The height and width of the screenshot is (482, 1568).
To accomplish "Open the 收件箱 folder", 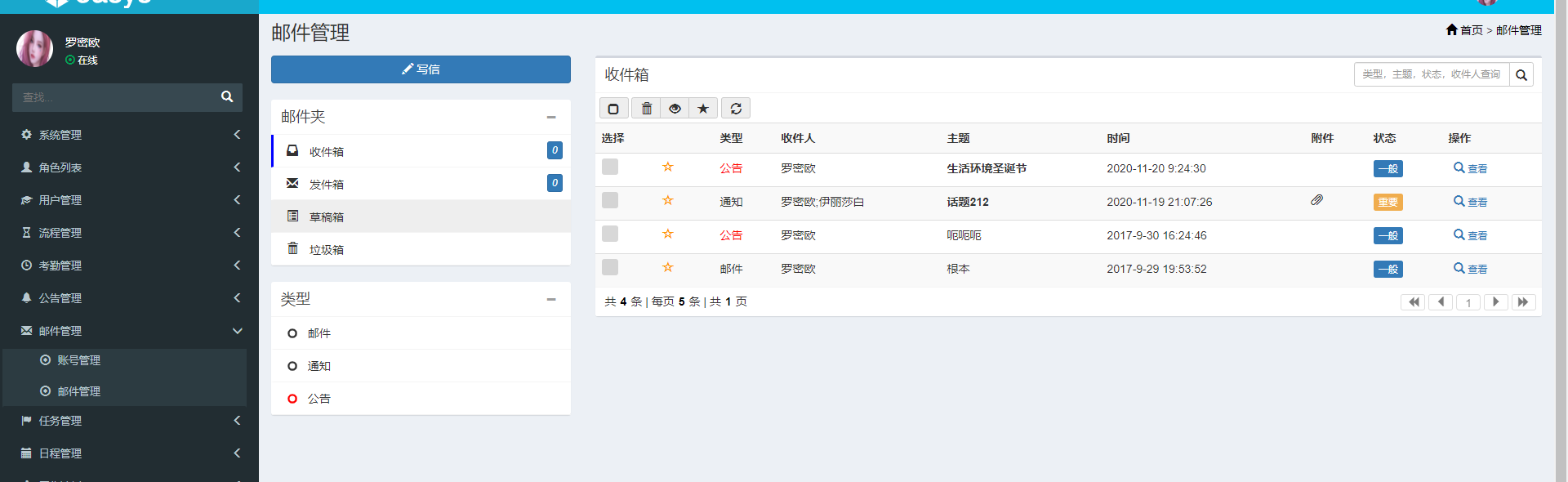I will [421, 151].
